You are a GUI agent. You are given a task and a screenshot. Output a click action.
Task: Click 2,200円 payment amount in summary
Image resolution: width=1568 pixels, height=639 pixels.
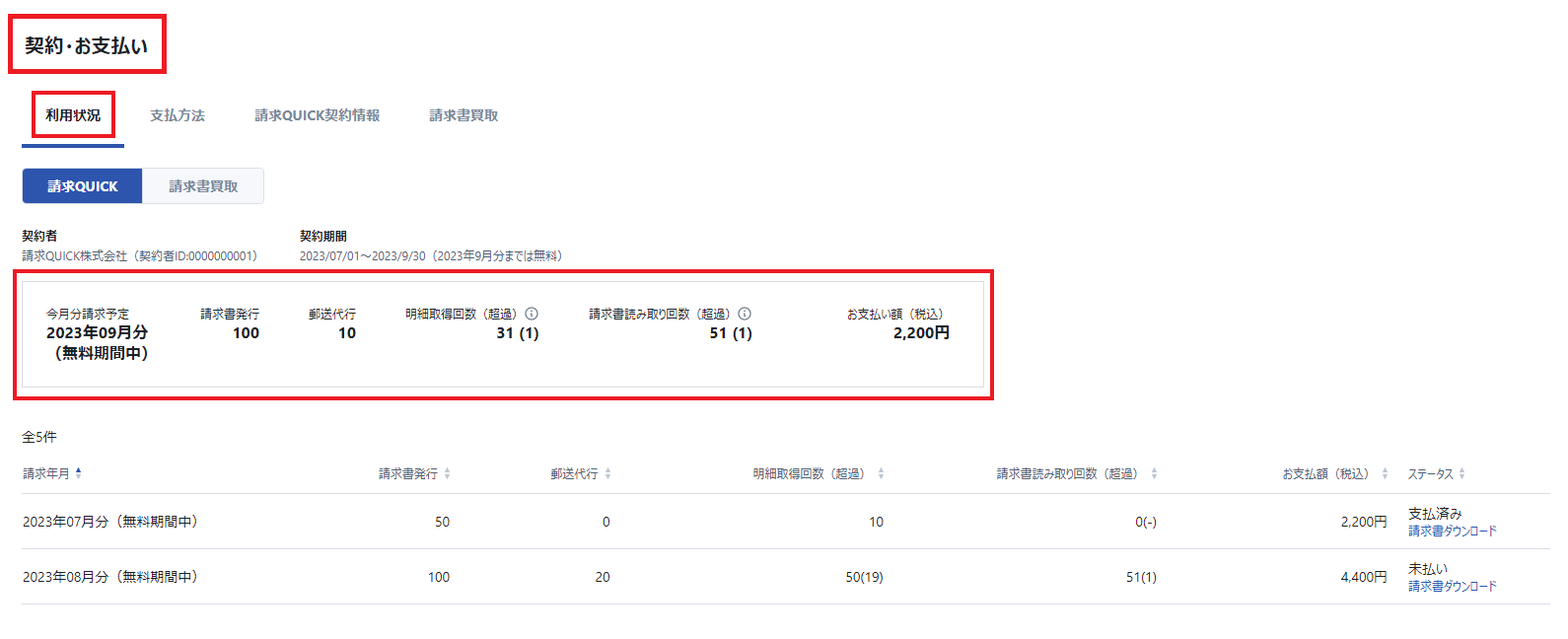921,333
